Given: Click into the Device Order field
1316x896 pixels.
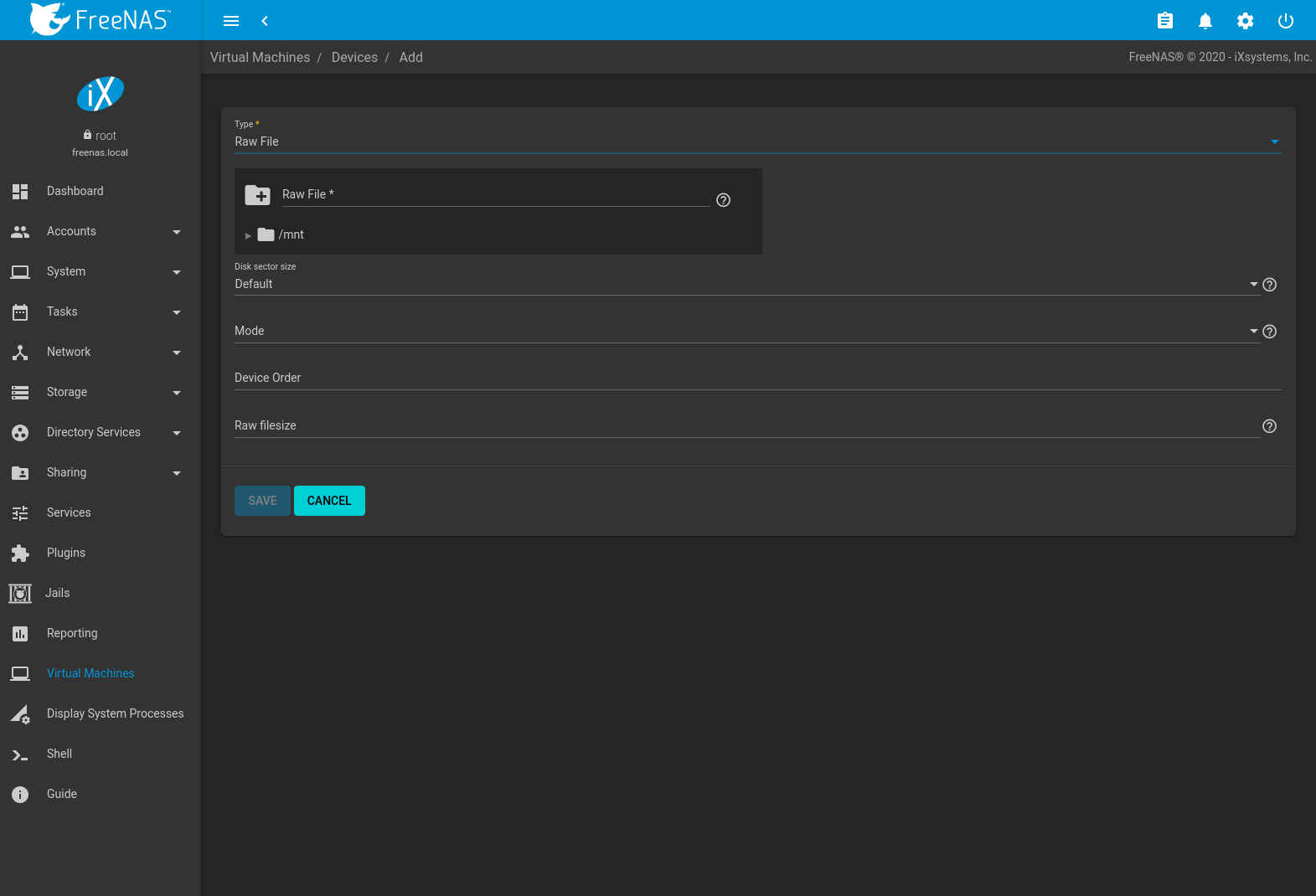Looking at the screenshot, I should point(756,378).
